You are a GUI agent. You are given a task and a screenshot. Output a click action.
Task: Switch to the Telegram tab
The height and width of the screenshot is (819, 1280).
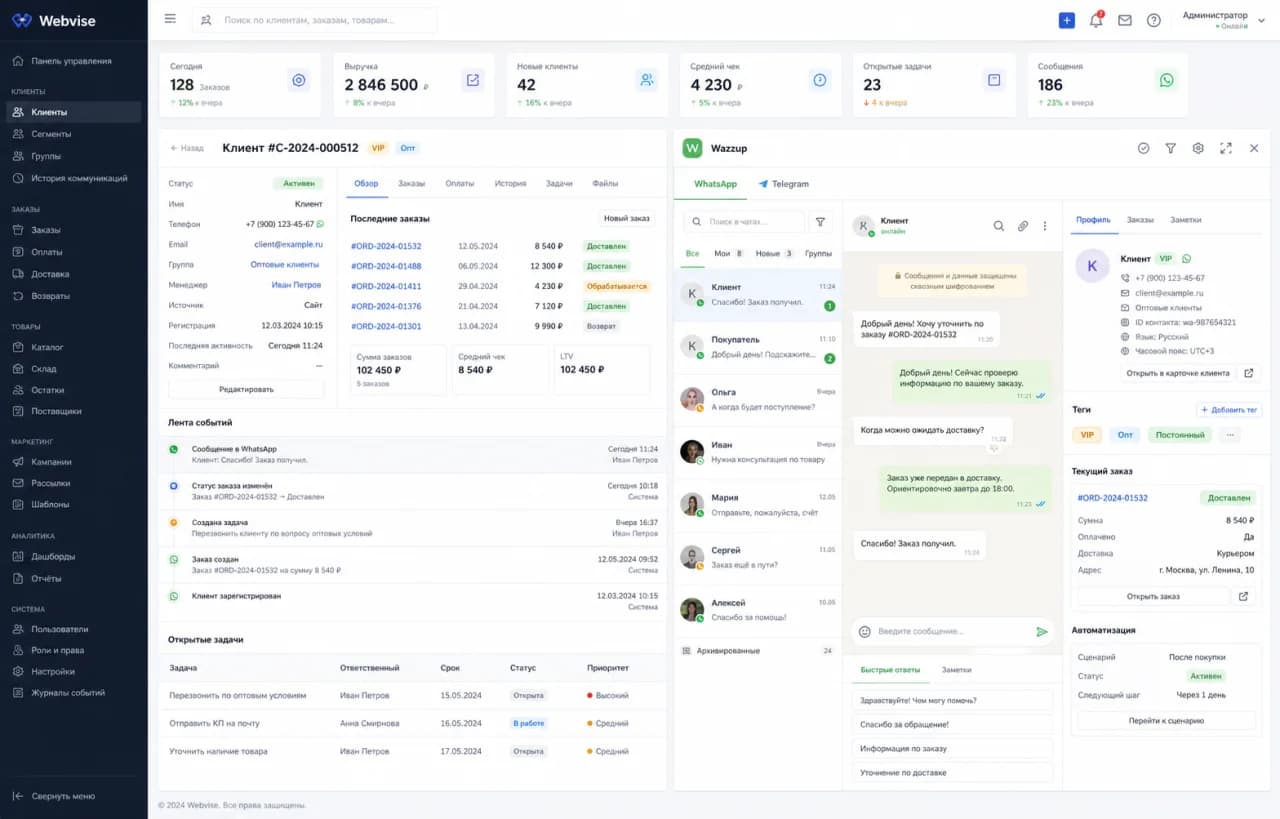coord(783,184)
